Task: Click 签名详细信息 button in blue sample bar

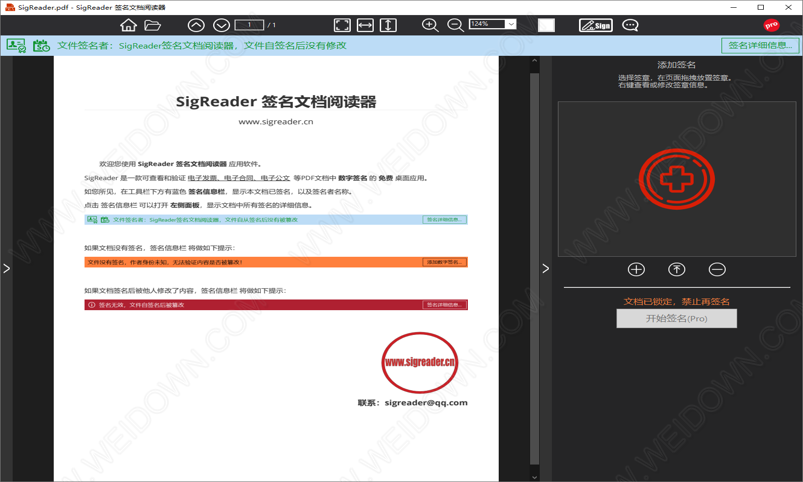Action: pyautogui.click(x=445, y=220)
